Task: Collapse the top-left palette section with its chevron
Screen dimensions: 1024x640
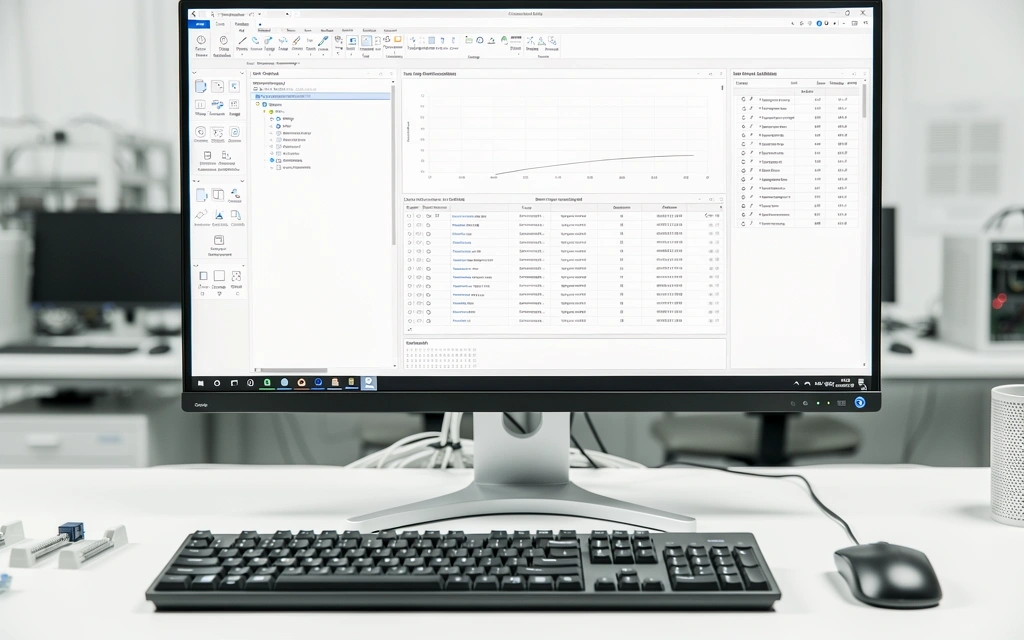Action: tap(194, 73)
